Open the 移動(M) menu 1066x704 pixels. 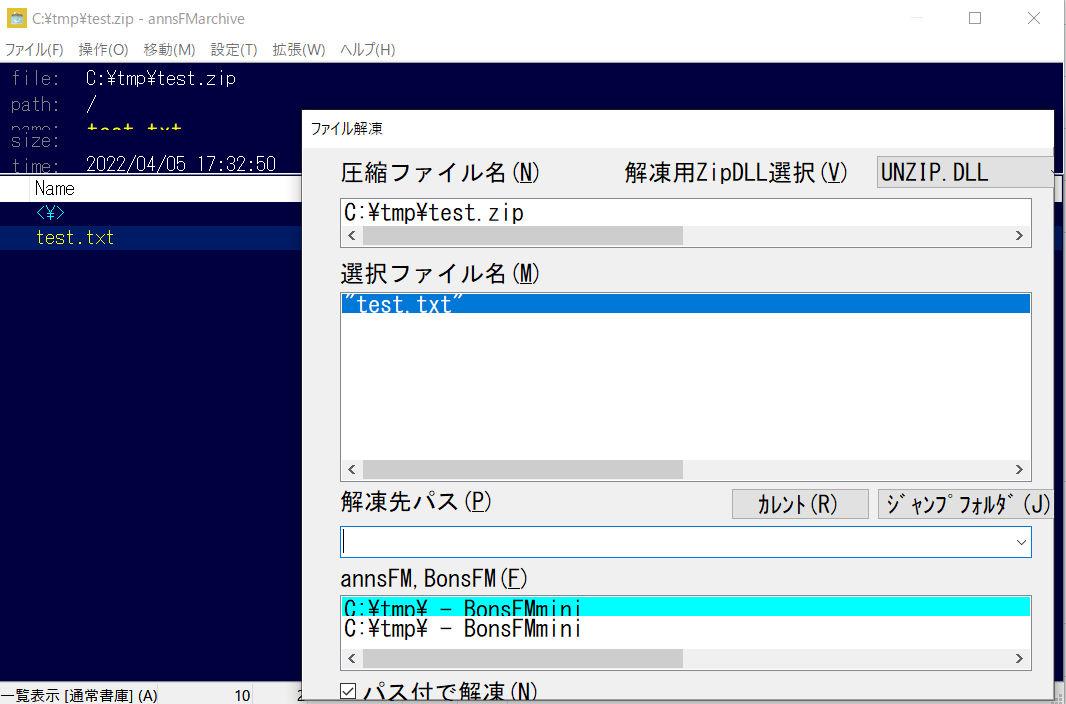169,49
